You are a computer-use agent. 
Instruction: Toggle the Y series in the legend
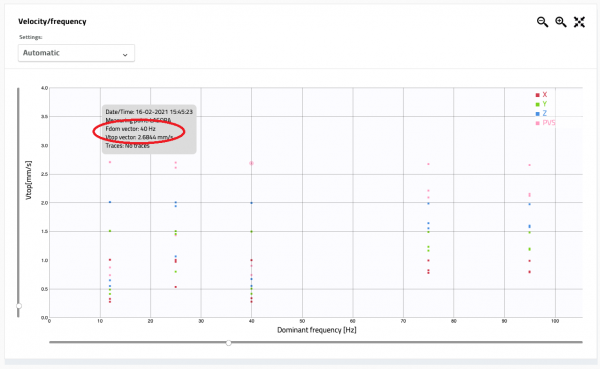[541, 104]
